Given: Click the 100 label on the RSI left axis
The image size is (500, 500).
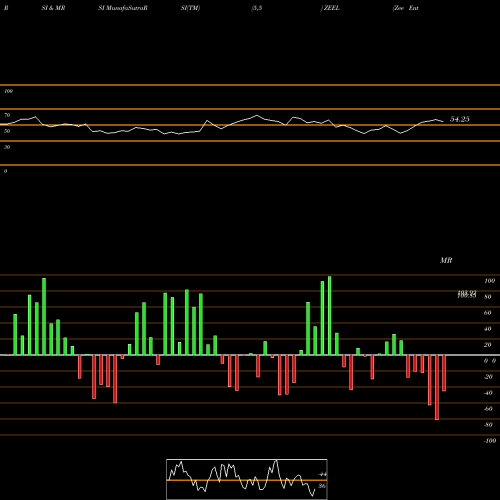Looking at the screenshot, I should (8, 91).
